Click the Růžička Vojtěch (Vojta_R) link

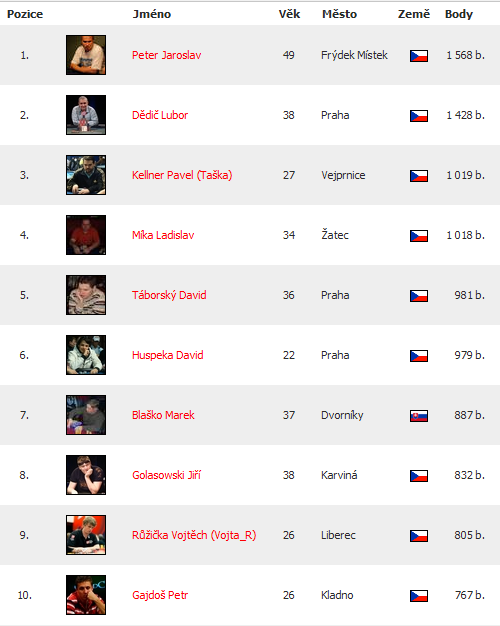[x=194, y=535]
